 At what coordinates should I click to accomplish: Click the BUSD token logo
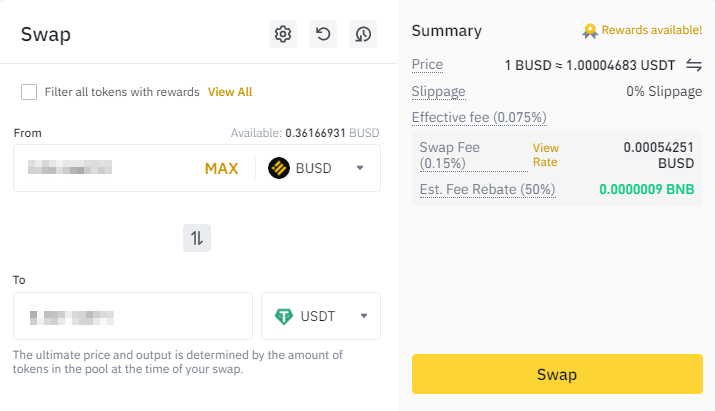click(x=279, y=168)
